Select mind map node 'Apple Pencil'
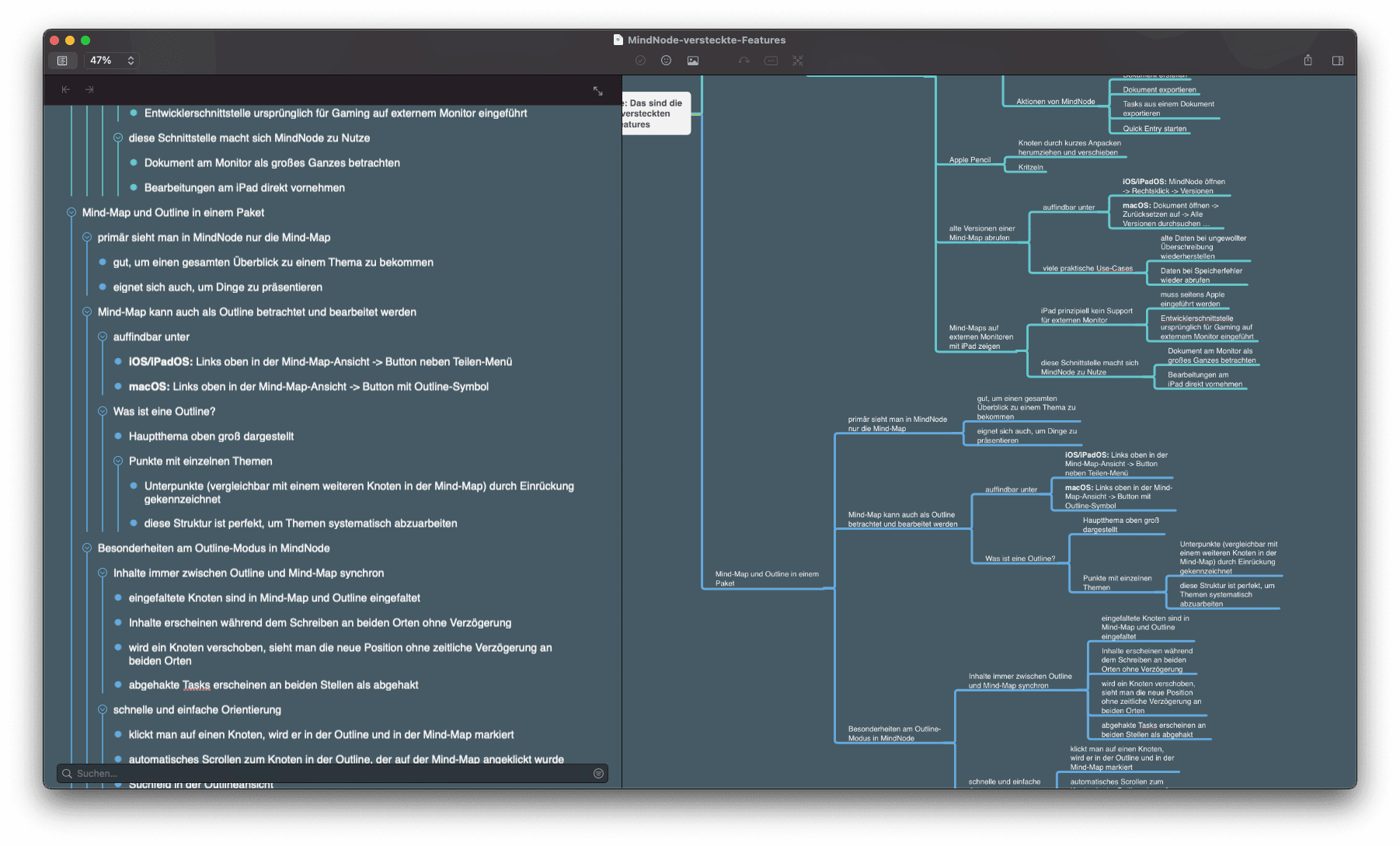 click(x=970, y=160)
